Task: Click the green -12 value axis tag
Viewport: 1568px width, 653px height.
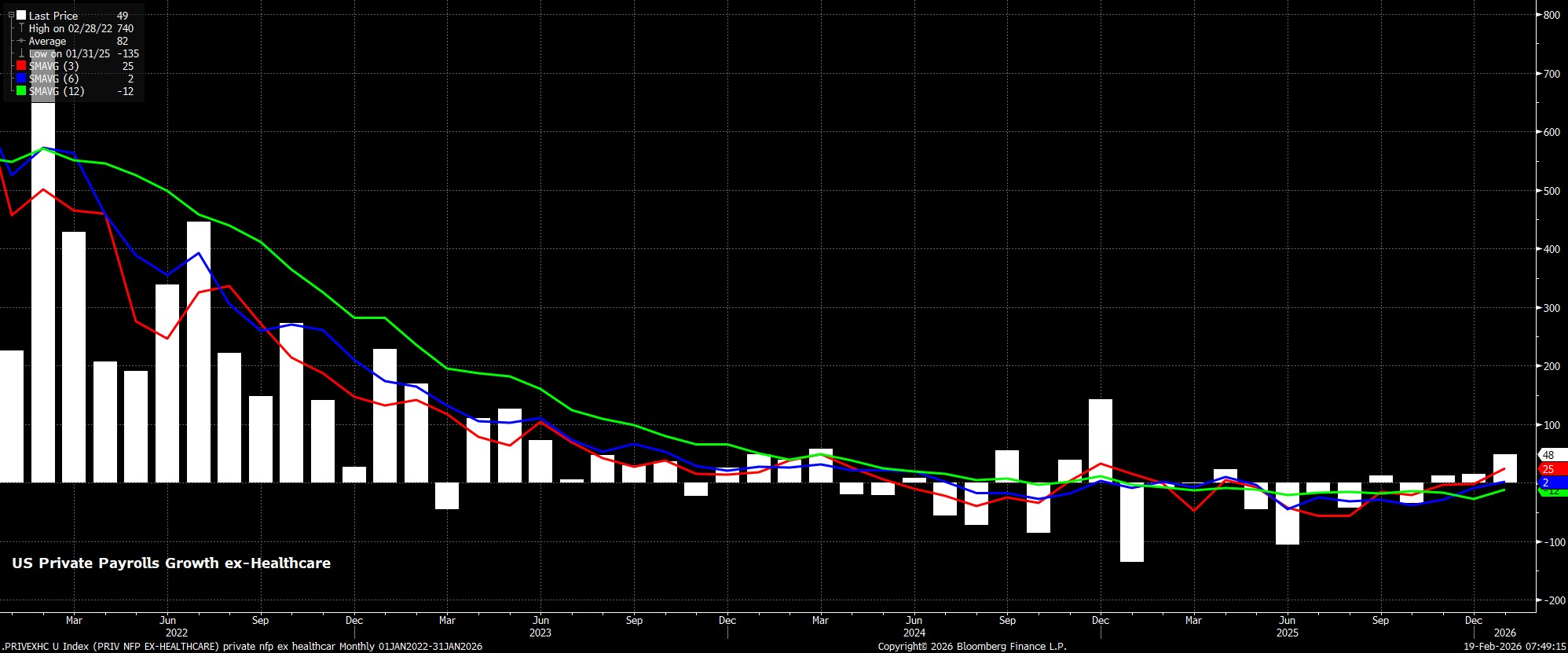Action: (1552, 492)
